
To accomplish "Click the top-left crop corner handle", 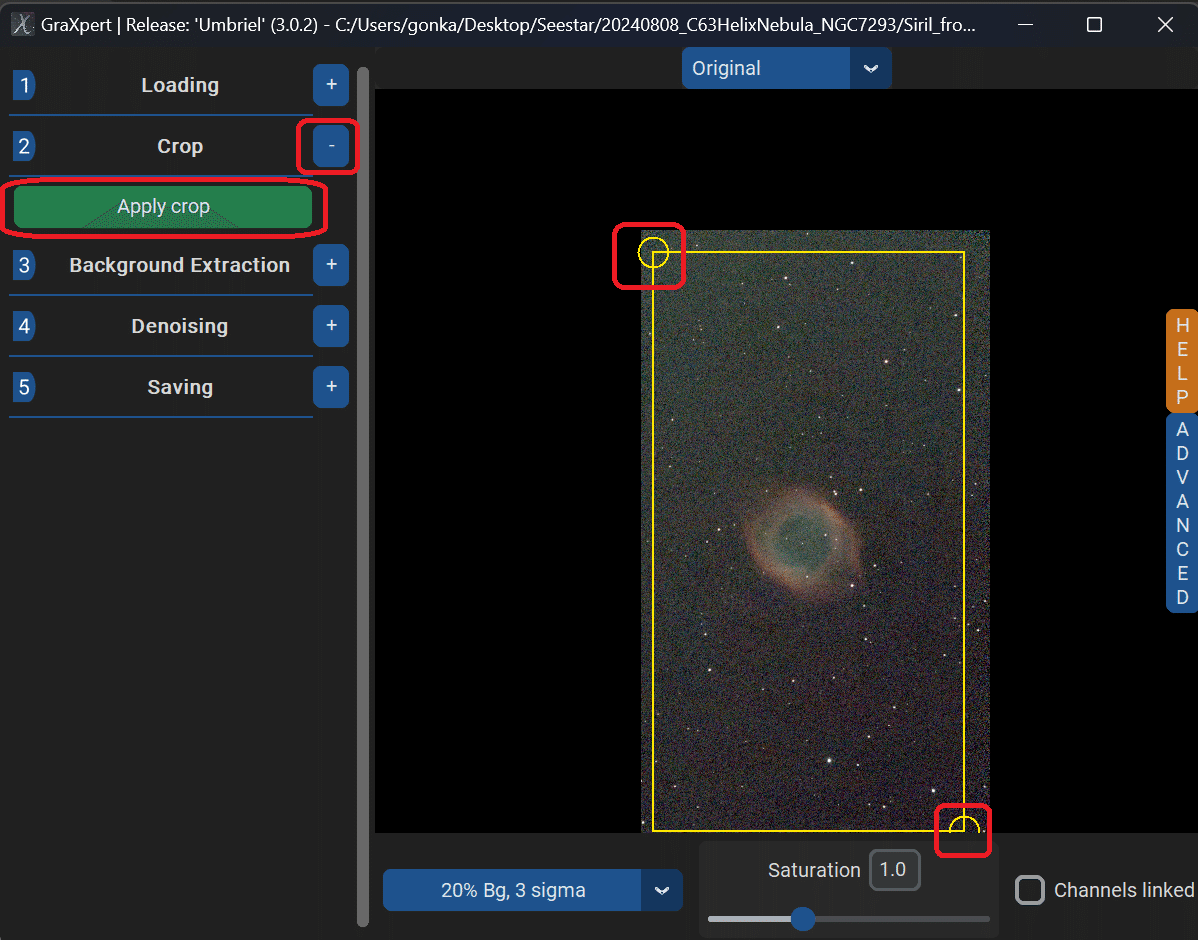I will pyautogui.click(x=653, y=252).
